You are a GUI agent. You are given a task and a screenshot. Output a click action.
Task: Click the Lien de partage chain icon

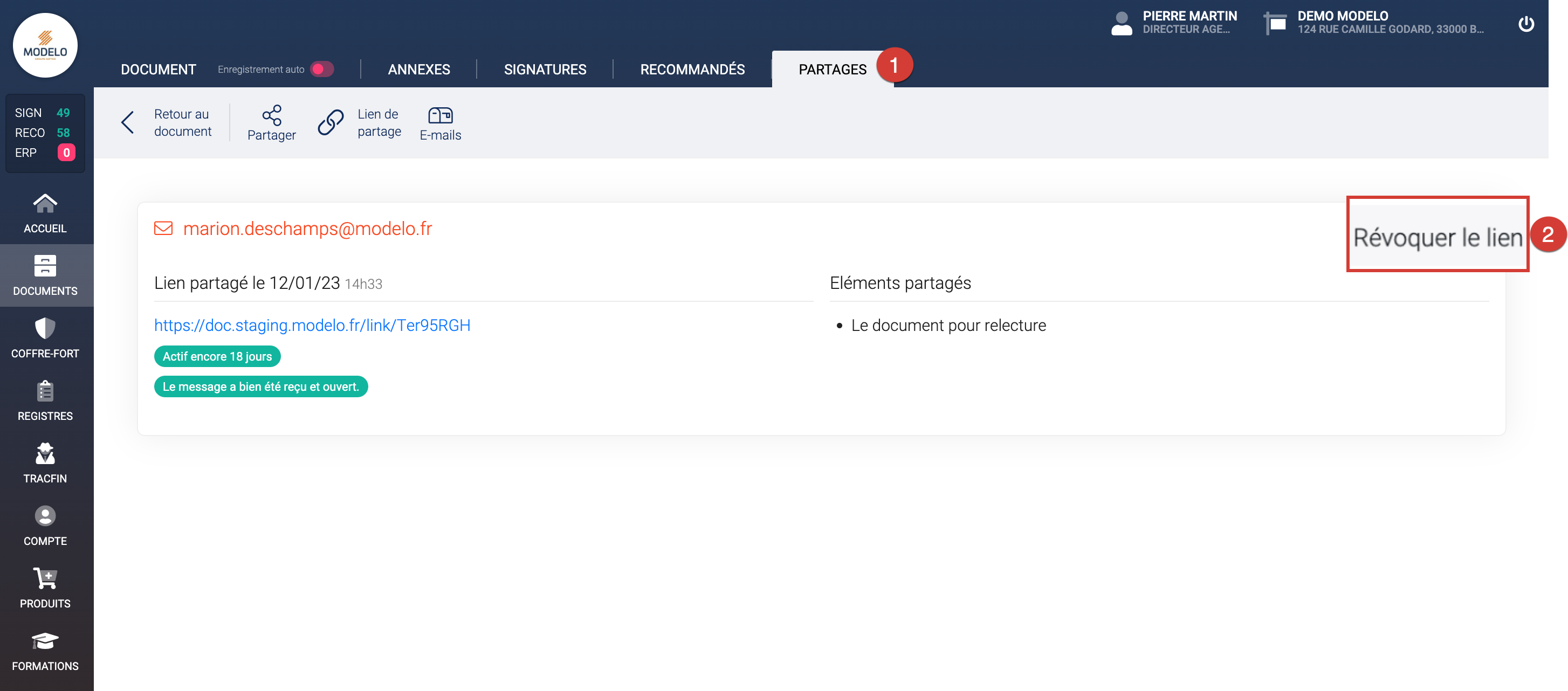(x=331, y=122)
